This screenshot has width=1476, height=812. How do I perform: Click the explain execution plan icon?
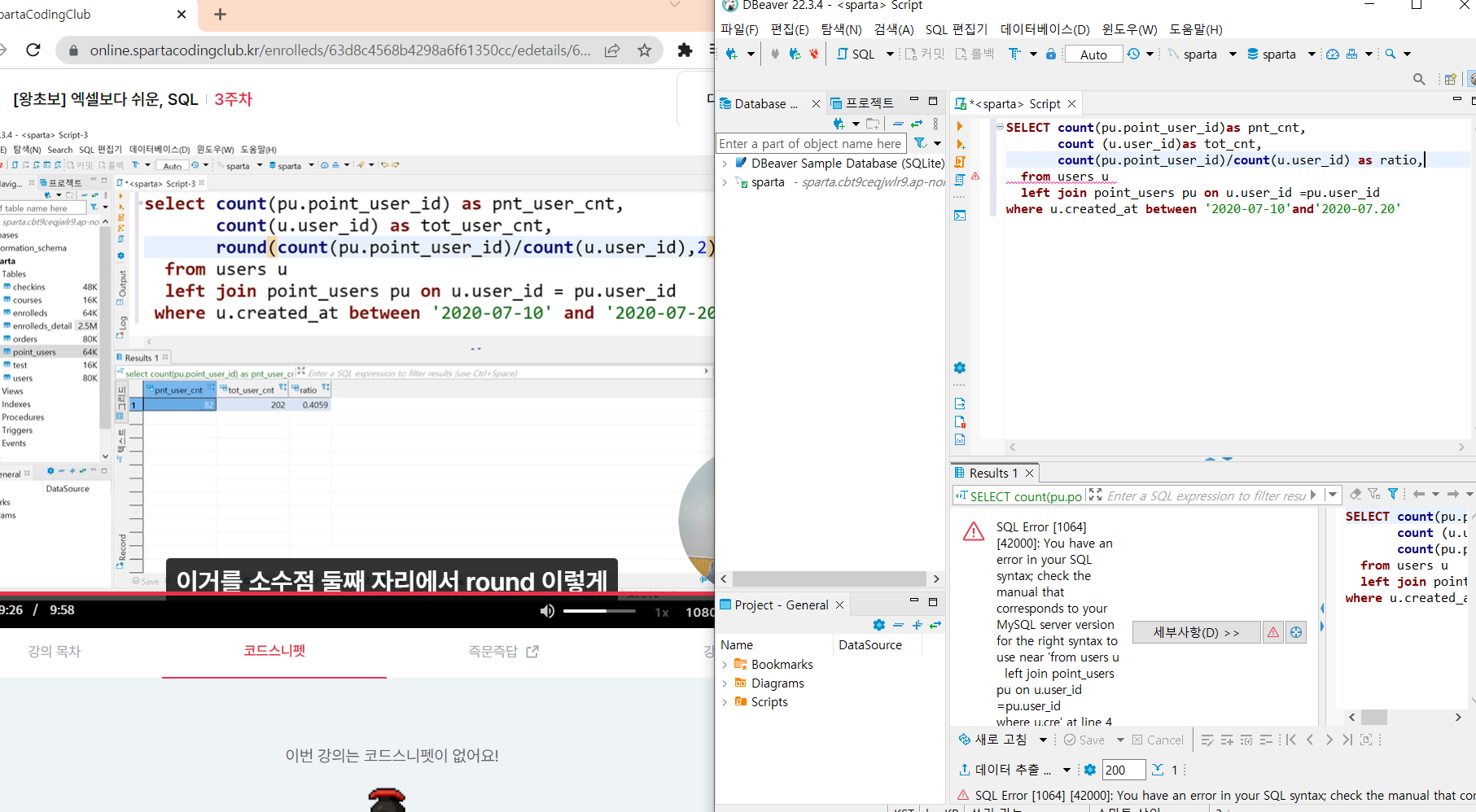click(x=960, y=179)
